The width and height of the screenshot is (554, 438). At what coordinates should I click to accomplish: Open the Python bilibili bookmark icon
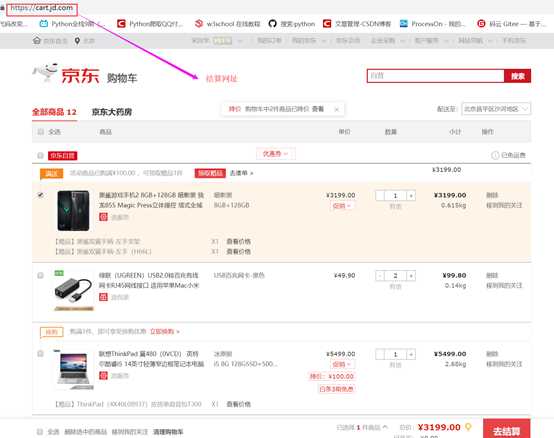point(44,24)
